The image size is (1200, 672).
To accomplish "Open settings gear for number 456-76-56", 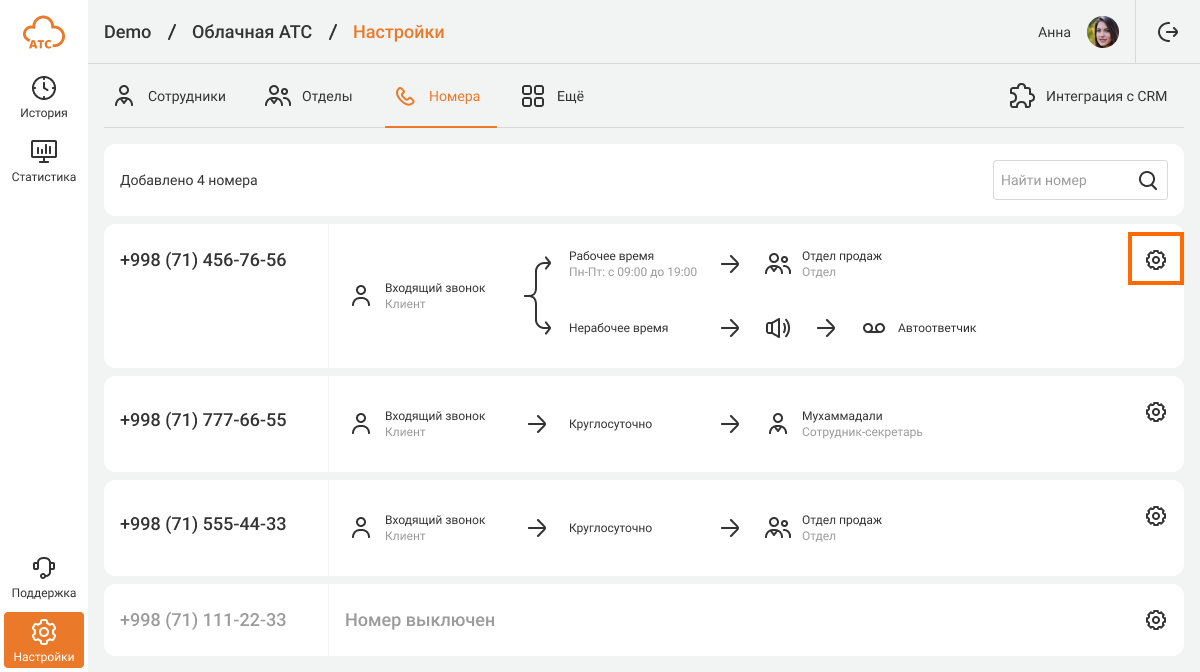I will [x=1156, y=260].
